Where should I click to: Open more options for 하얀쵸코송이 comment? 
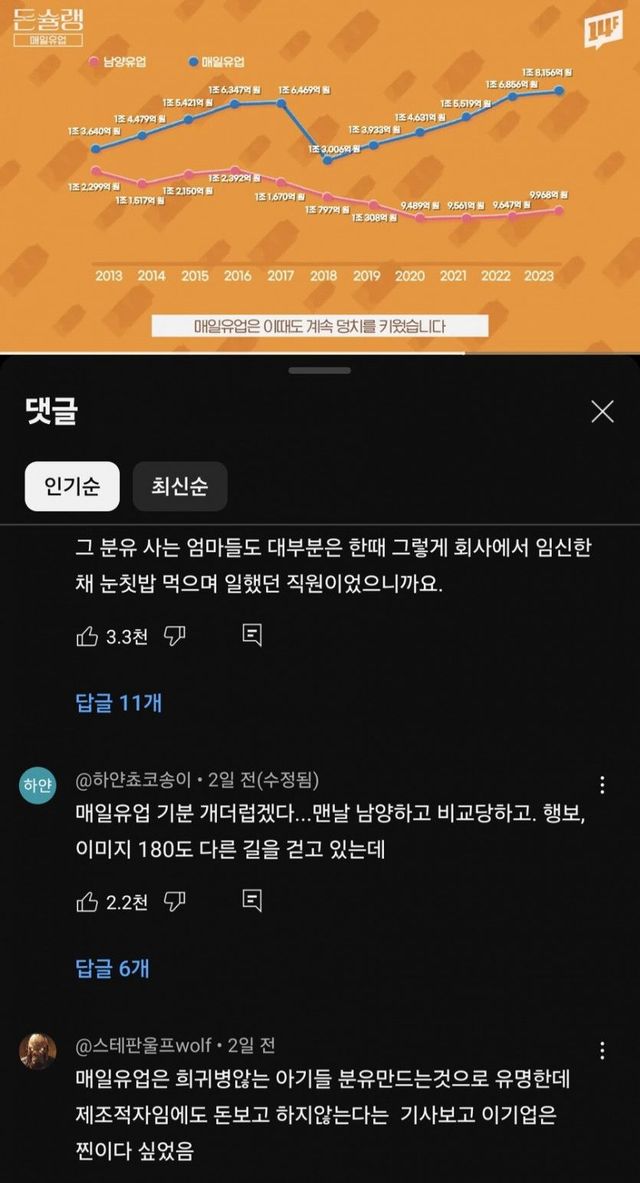tap(602, 785)
